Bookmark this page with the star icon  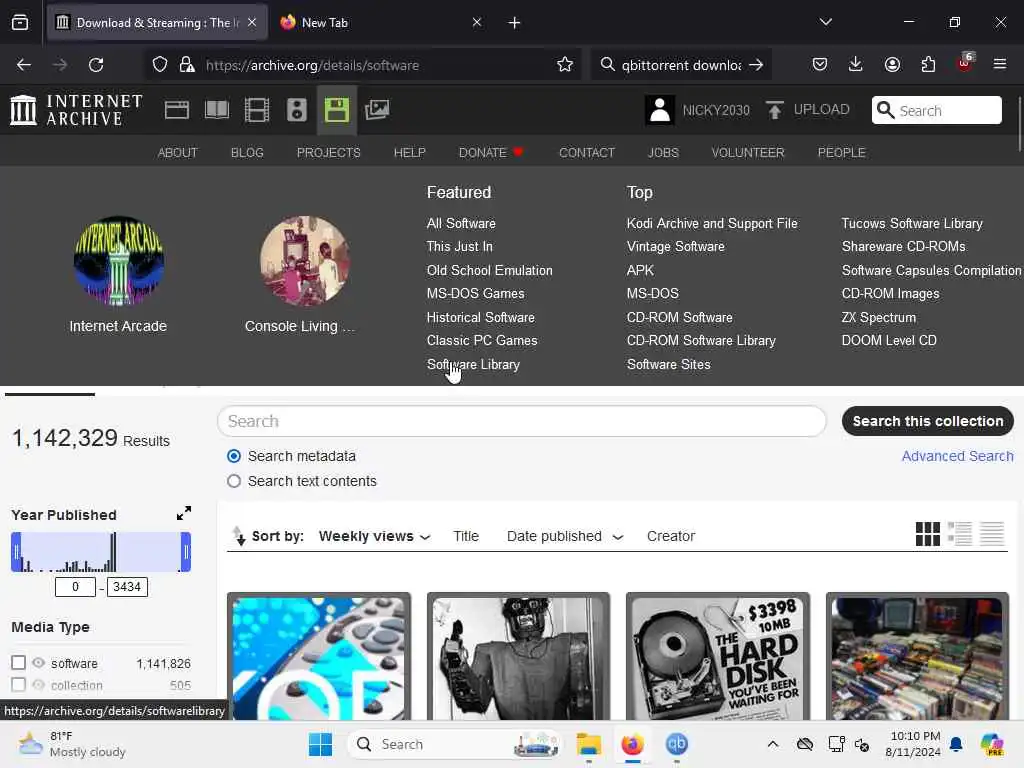(565, 65)
